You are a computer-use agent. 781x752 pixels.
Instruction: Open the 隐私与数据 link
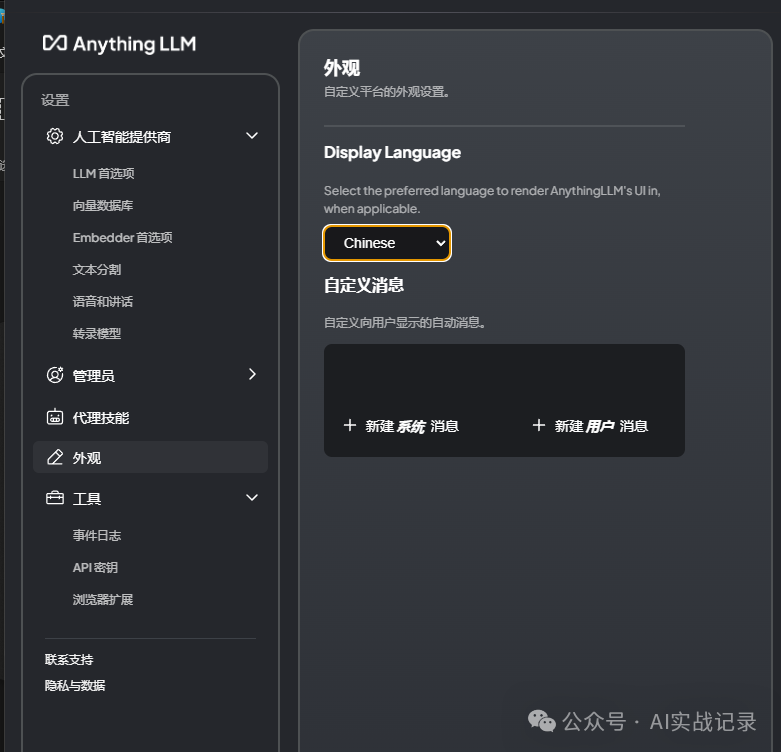point(75,685)
